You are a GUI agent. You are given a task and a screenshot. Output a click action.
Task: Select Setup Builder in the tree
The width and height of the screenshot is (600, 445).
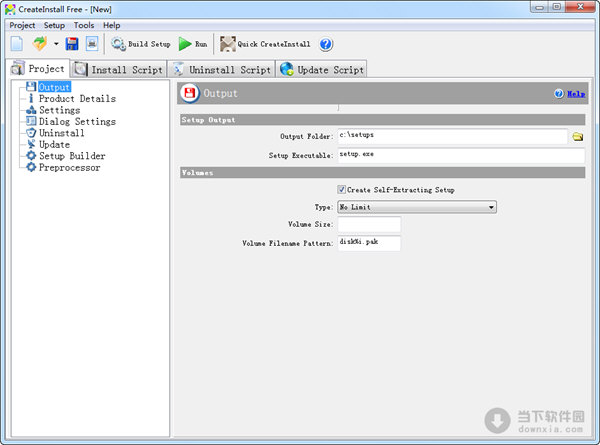72,156
